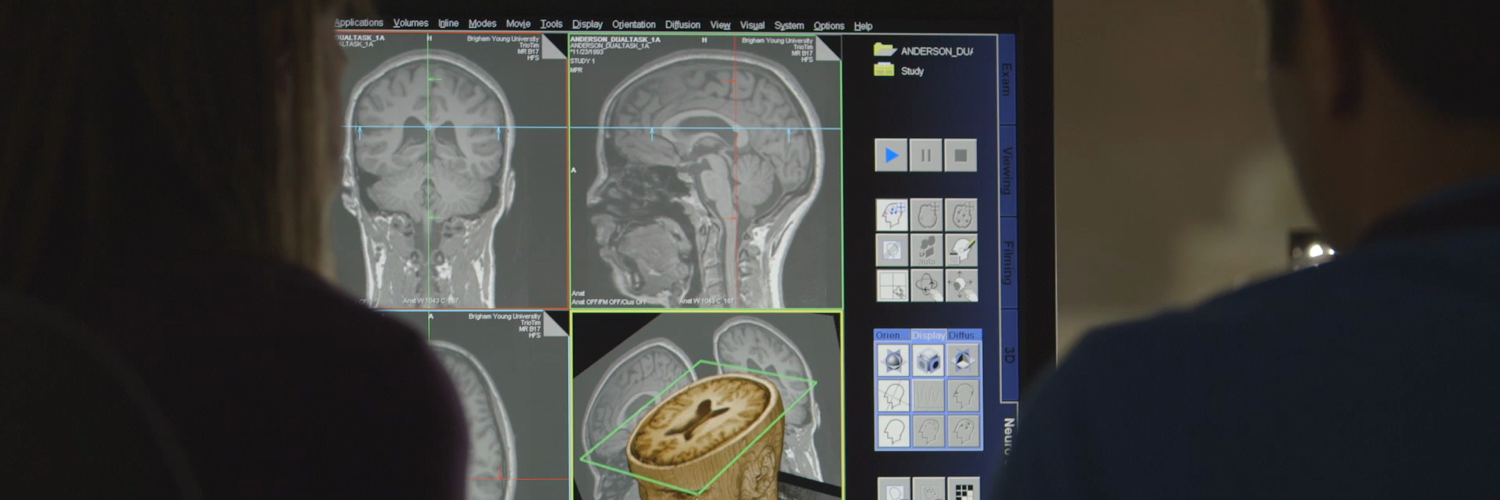
Task: Click the sphere pan hand tool icon
Action: click(x=961, y=285)
